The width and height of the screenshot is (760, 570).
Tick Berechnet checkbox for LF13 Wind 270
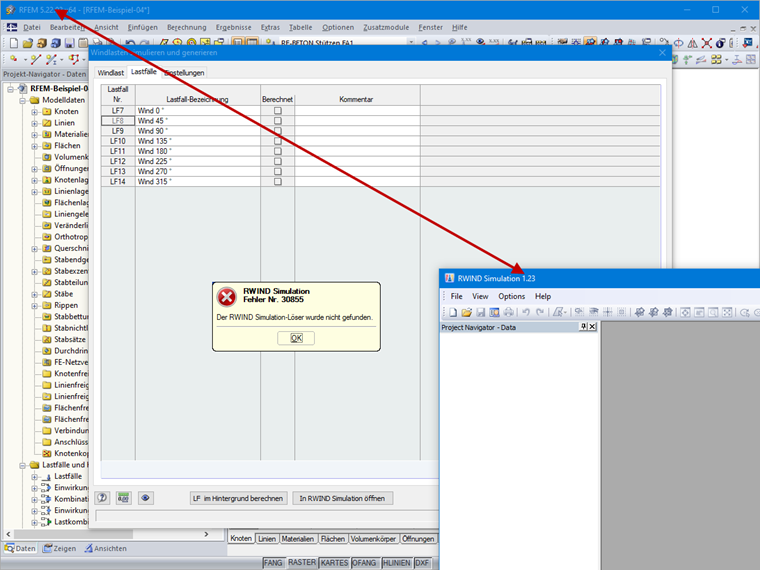[x=278, y=172]
